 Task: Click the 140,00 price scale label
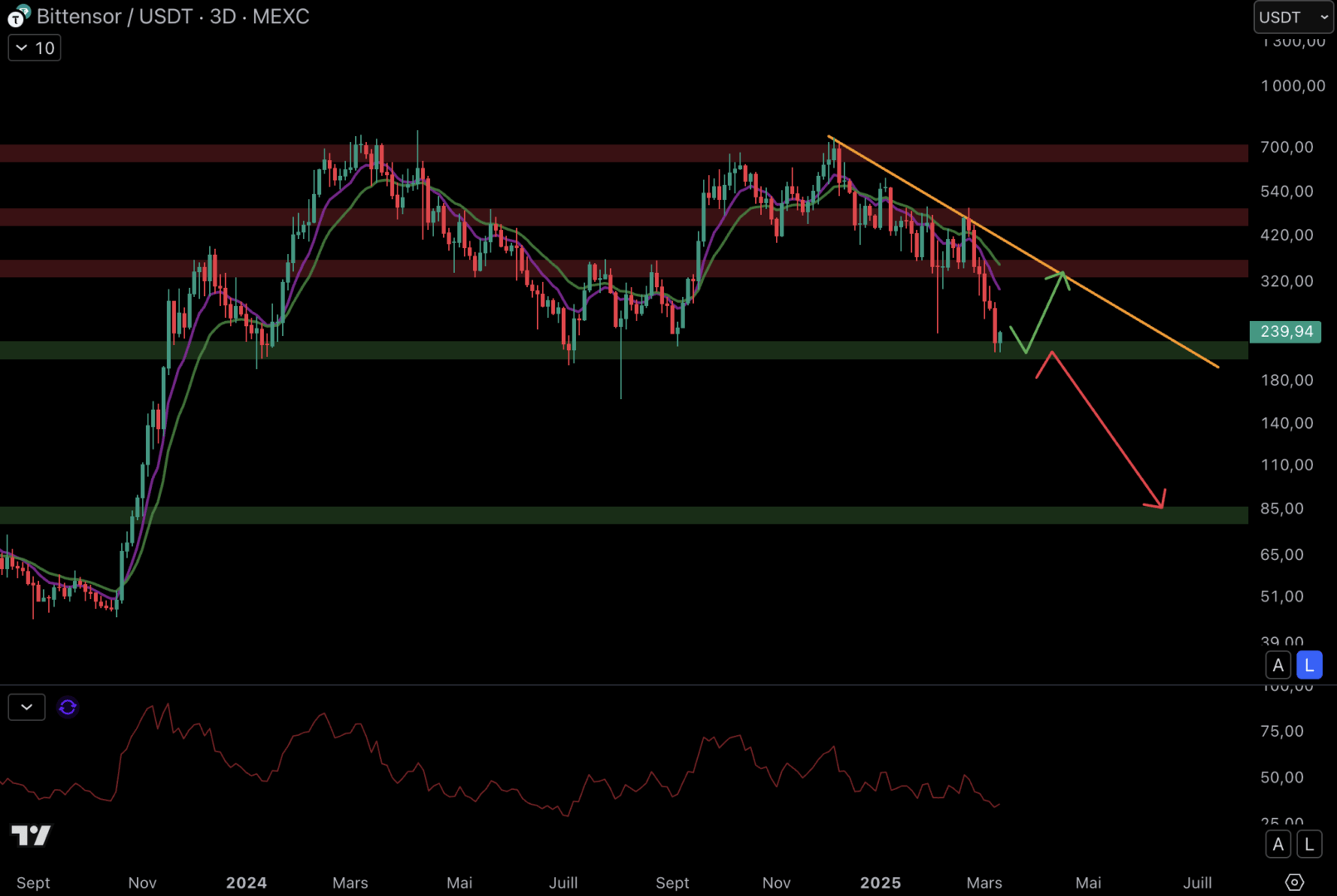coord(1287,423)
